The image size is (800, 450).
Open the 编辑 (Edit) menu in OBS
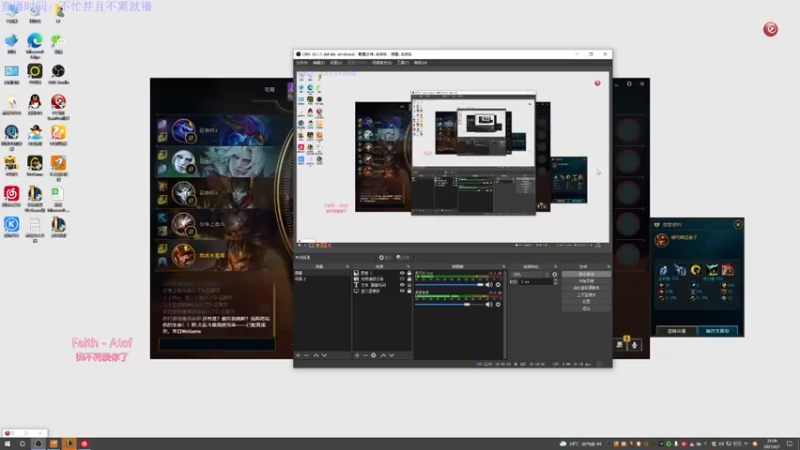(x=318, y=63)
